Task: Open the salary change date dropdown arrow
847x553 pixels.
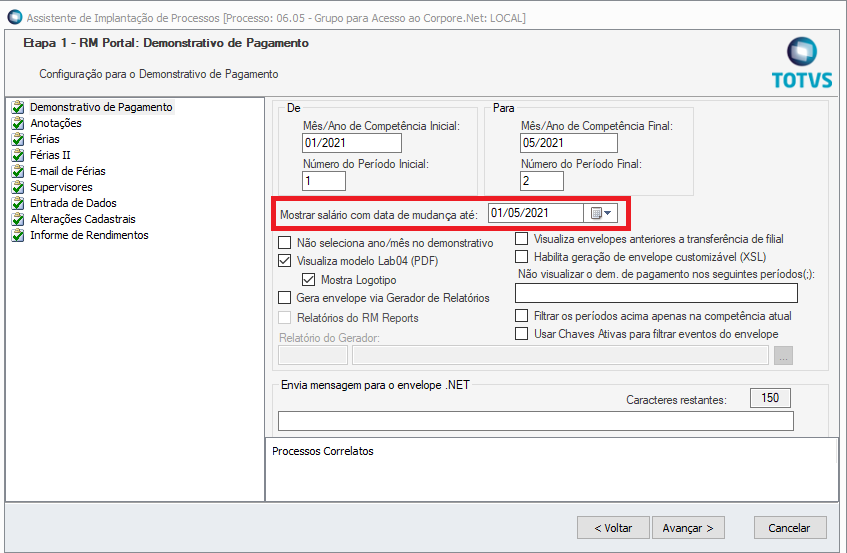Action: pyautogui.click(x=608, y=213)
